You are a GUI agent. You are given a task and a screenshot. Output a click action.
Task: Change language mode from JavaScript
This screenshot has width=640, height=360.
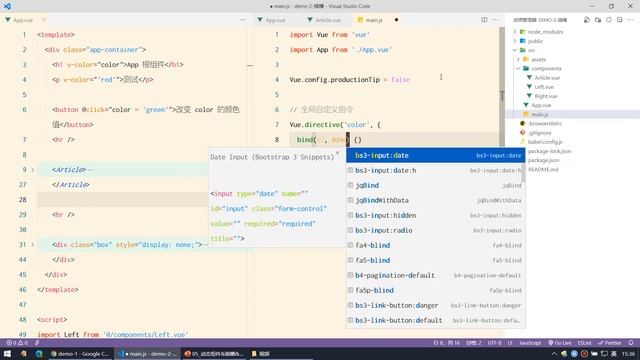coord(530,343)
